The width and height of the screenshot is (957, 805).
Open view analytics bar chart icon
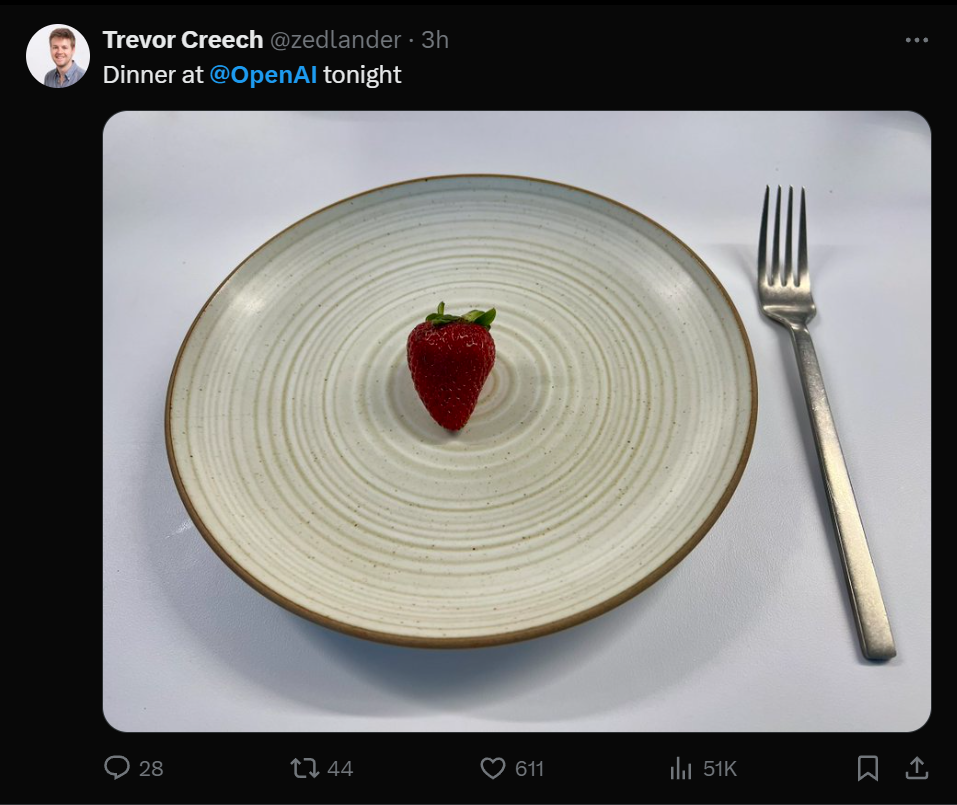(681, 768)
